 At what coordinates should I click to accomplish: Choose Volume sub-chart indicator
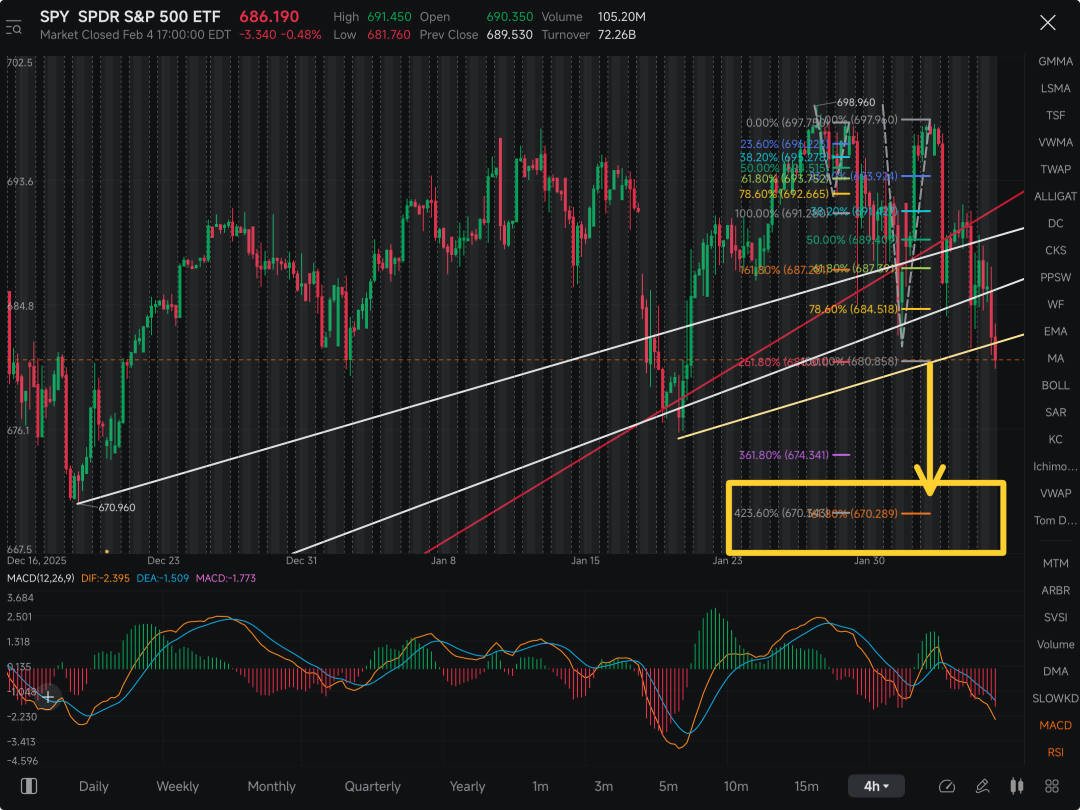point(1055,644)
